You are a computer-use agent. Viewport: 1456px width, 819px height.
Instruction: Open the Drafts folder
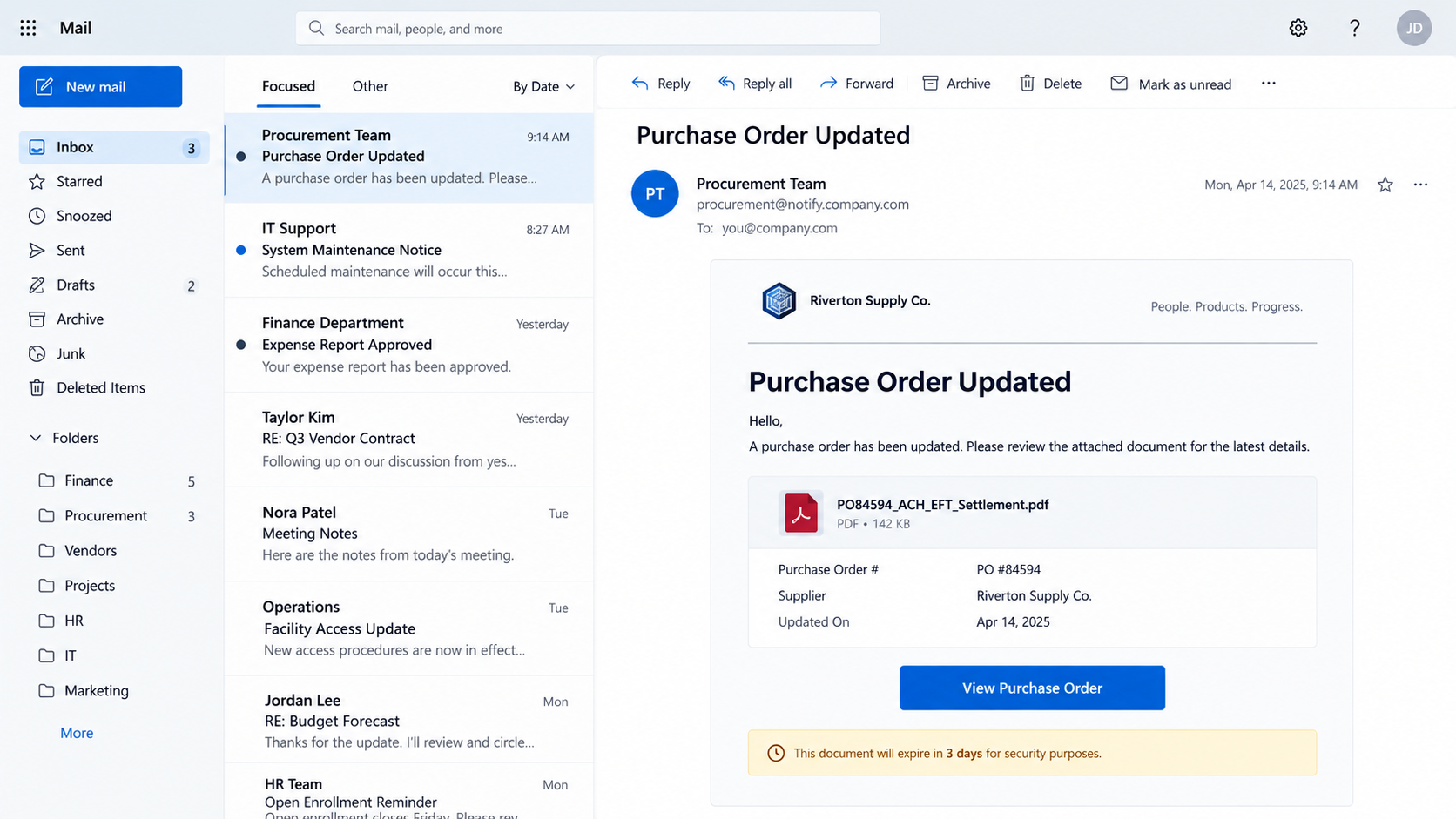[113, 285]
